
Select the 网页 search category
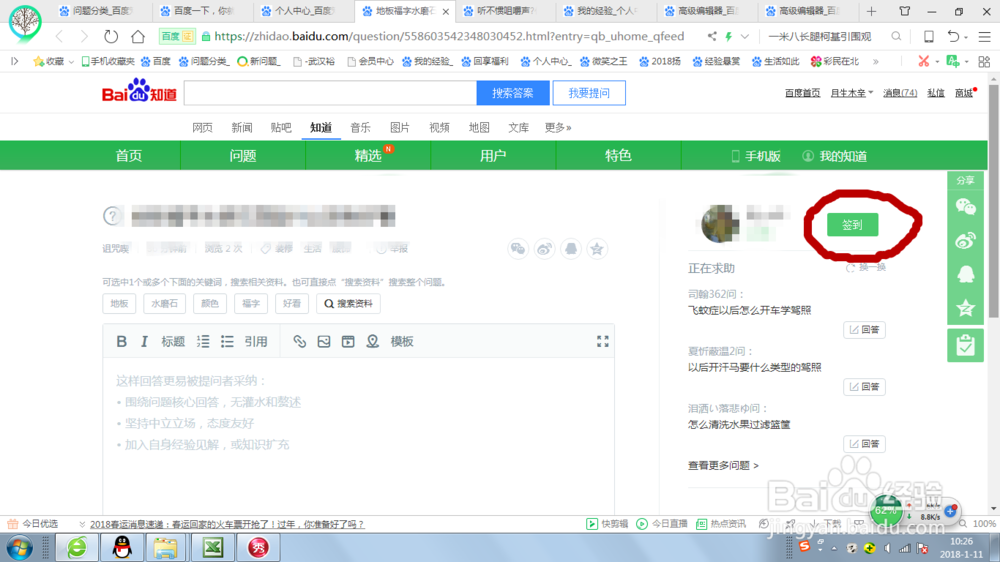202,128
